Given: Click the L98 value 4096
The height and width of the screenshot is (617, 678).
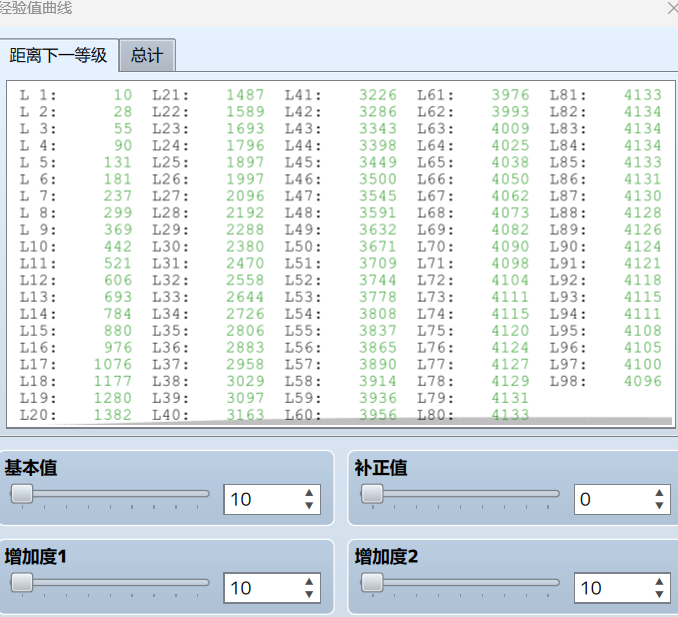Looking at the screenshot, I should point(643,381).
